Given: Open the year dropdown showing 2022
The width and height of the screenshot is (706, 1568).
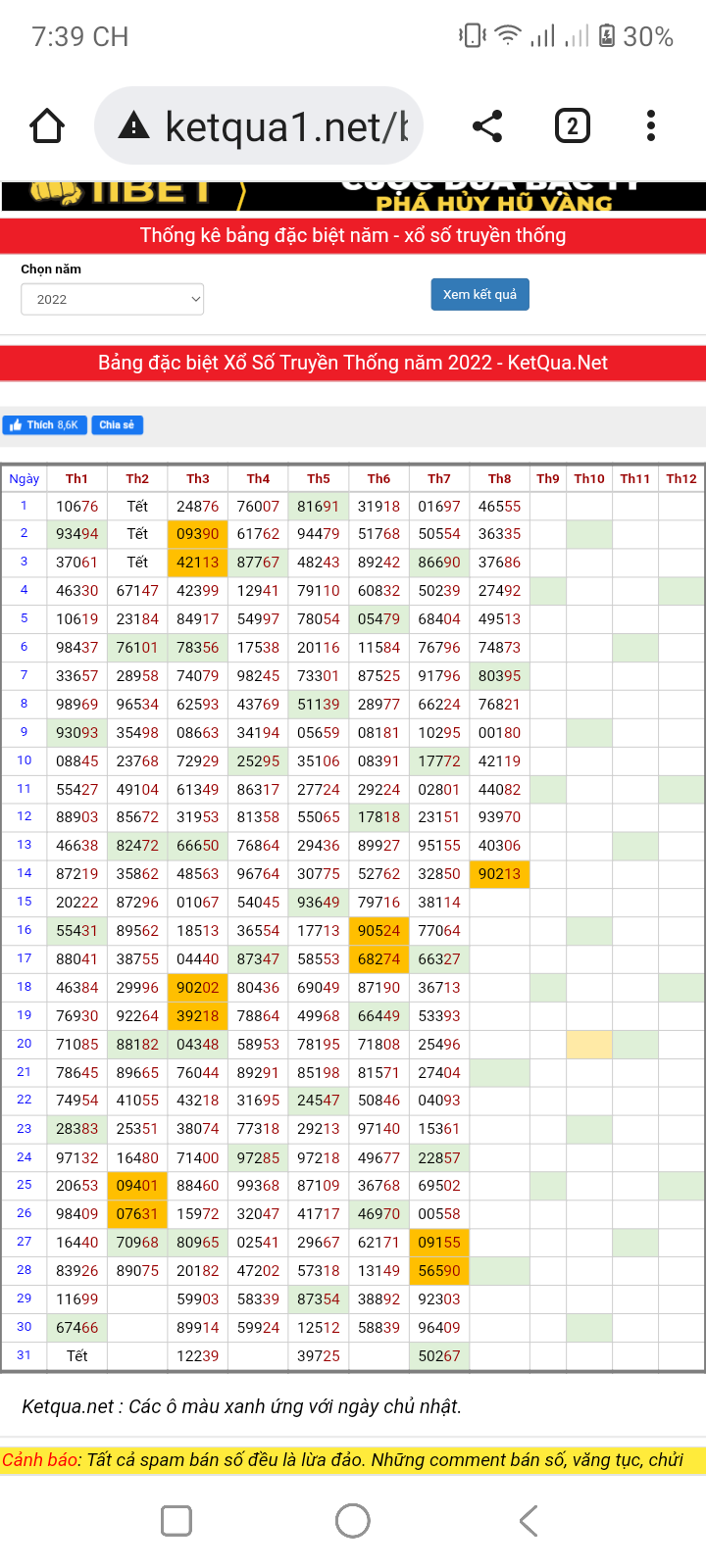Looking at the screenshot, I should (113, 299).
